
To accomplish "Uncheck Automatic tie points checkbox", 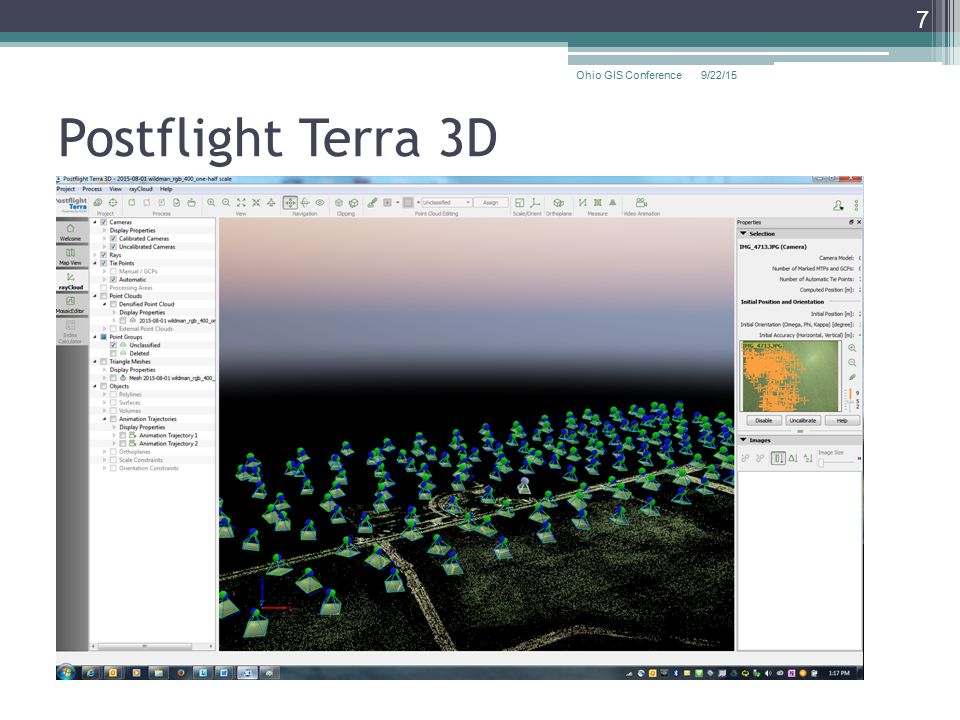I will click(113, 280).
